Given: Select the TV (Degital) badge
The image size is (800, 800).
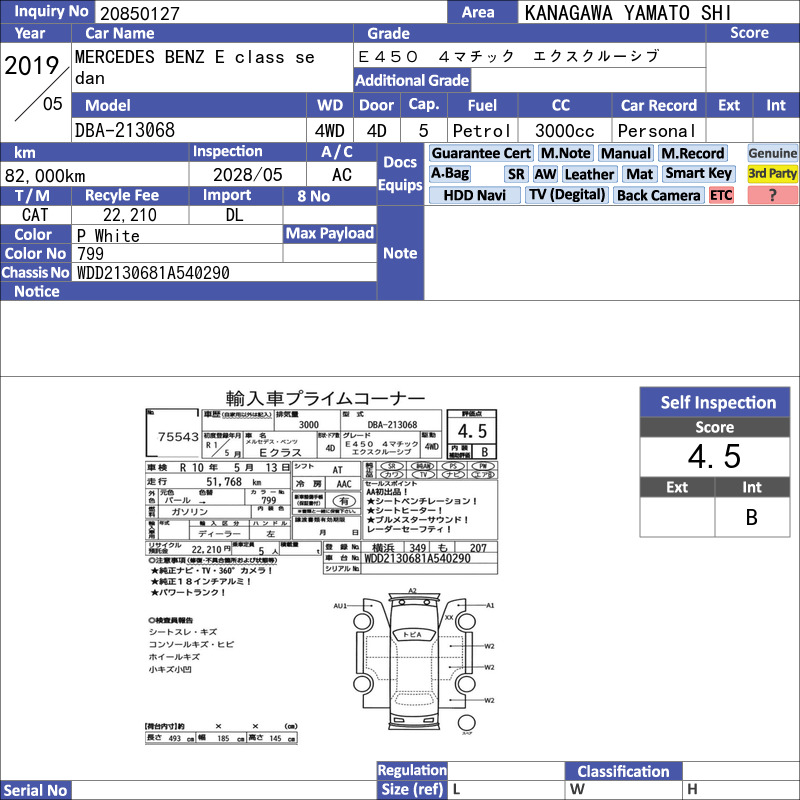Looking at the screenshot, I should pyautogui.click(x=567, y=195).
